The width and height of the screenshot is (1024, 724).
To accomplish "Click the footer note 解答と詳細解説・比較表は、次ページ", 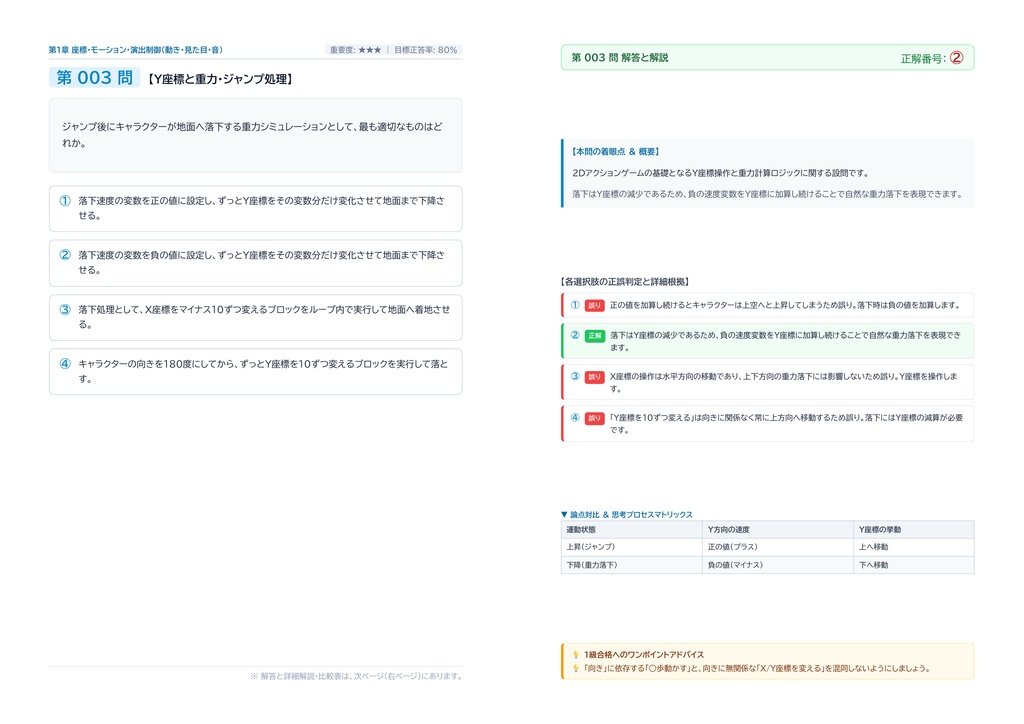I will coord(356,676).
